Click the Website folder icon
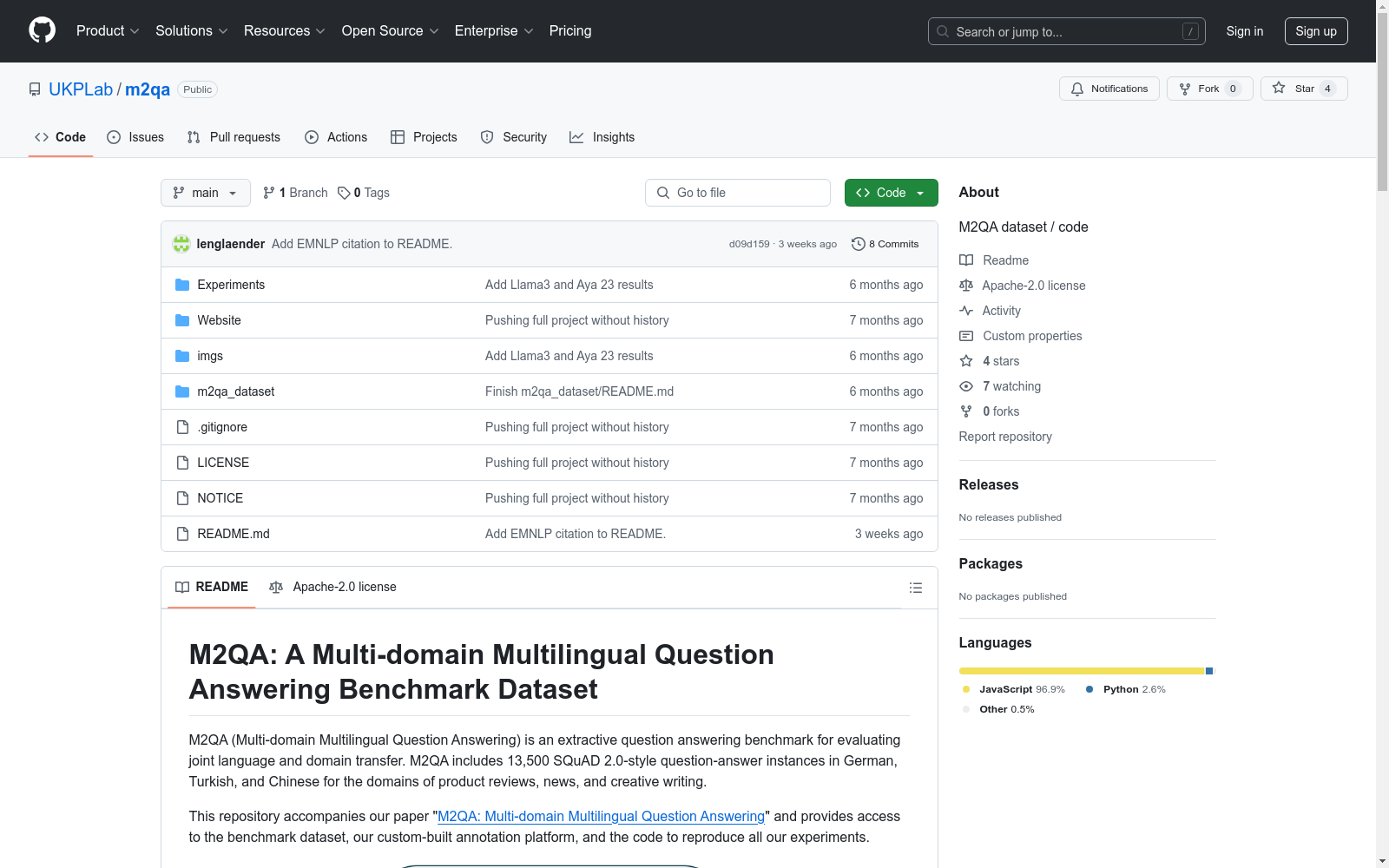Screen dimensions: 1389x868 (x=182, y=320)
